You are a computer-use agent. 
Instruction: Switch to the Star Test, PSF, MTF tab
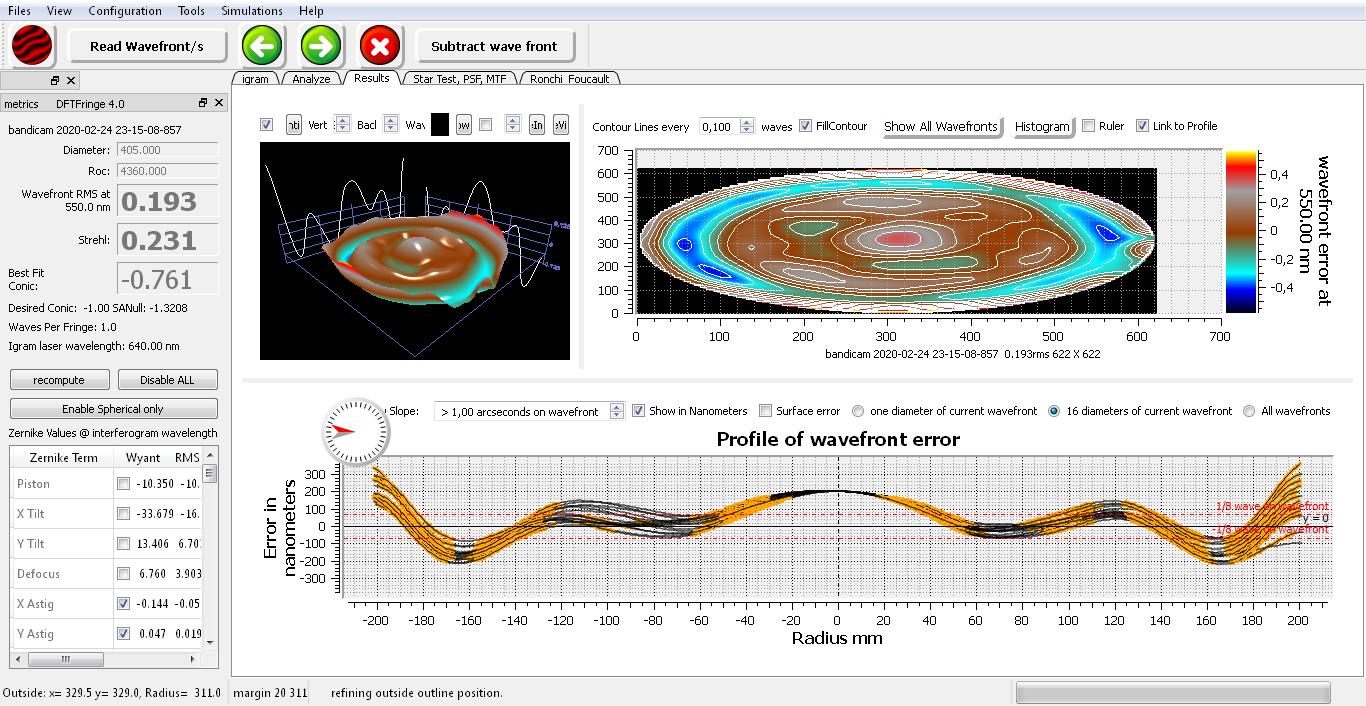pyautogui.click(x=459, y=79)
